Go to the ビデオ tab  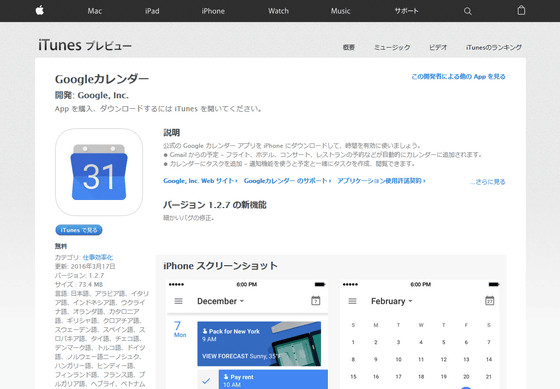click(x=438, y=47)
